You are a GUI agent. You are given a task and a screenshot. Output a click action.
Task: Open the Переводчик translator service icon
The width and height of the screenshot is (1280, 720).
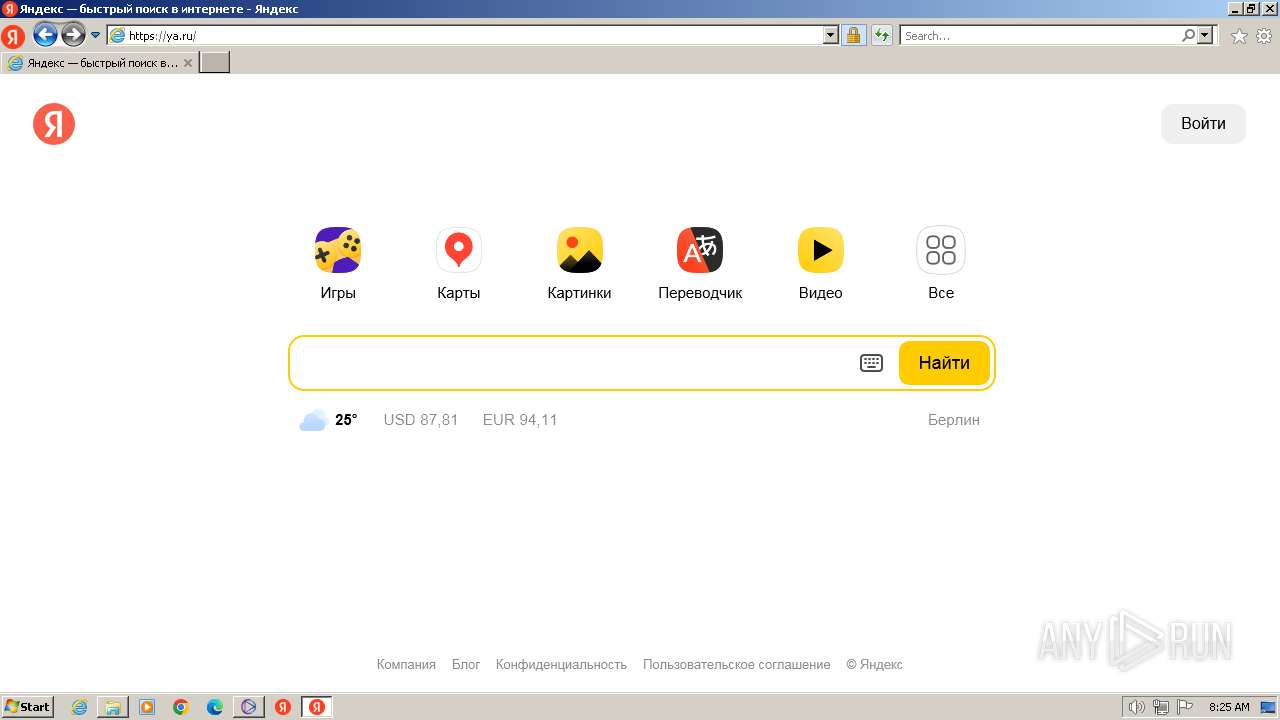[700, 250]
